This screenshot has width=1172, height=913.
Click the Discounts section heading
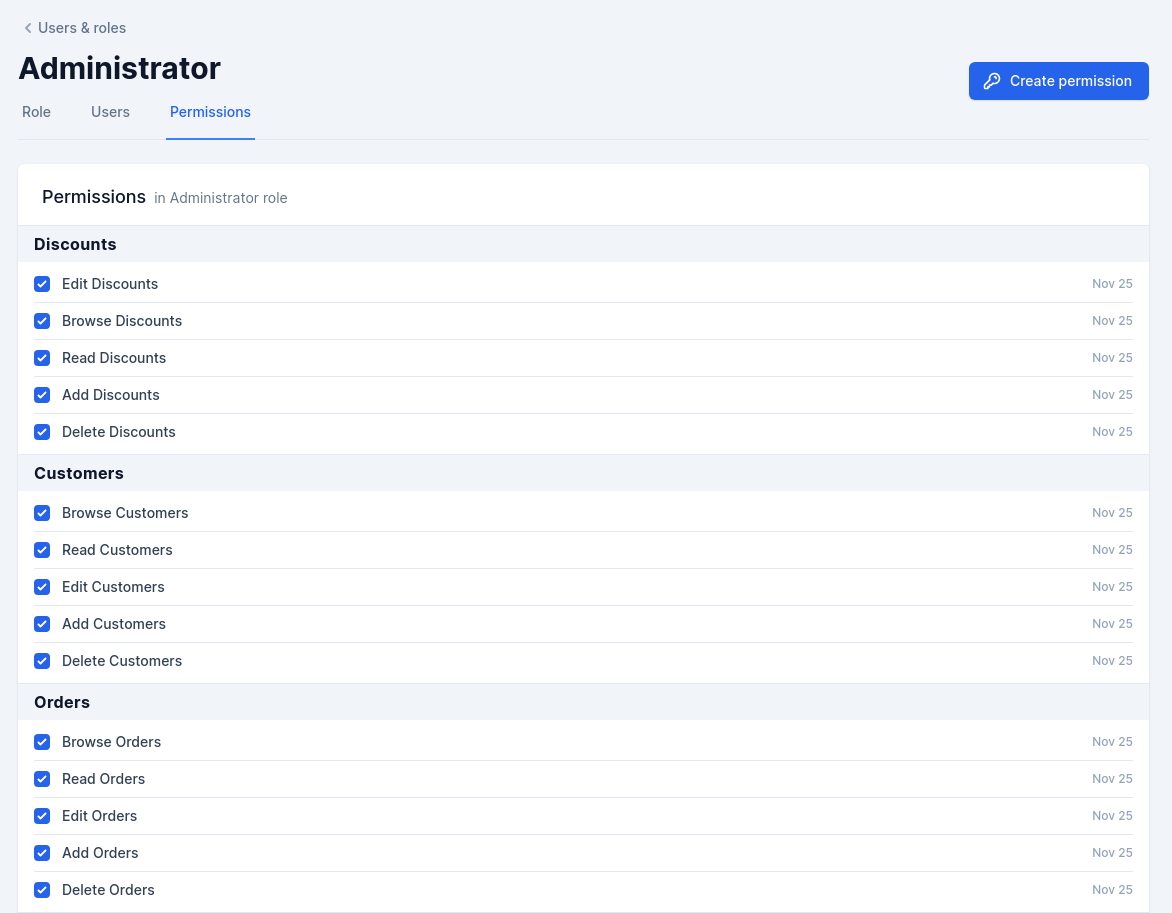click(75, 245)
